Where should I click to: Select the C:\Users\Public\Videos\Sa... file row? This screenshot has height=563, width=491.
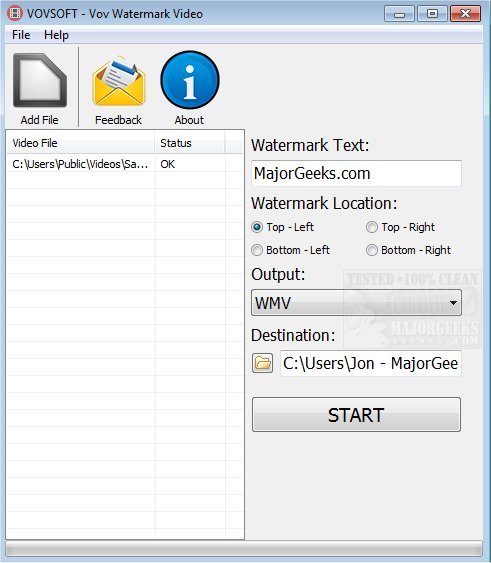tap(125, 164)
